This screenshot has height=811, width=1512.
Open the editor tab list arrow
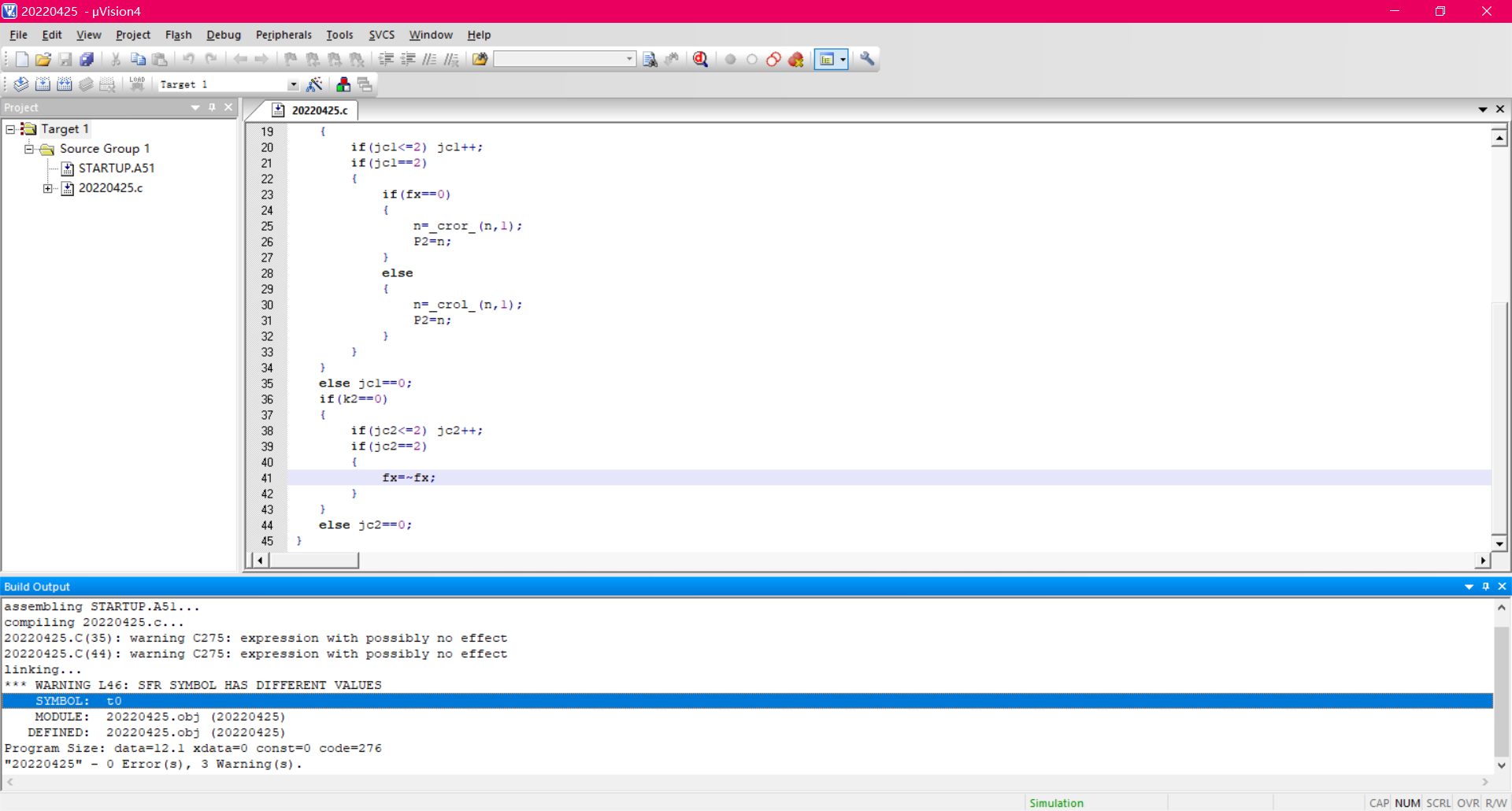point(1483,109)
